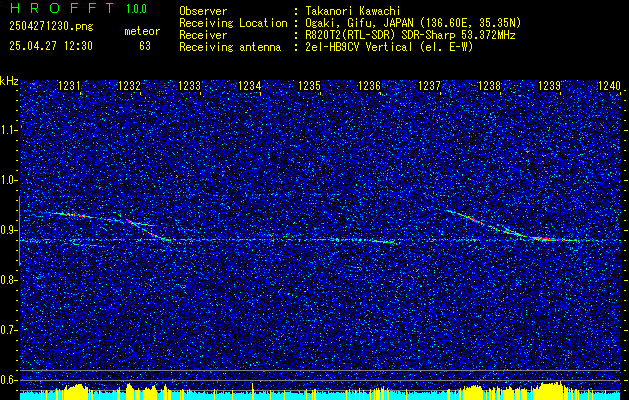The width and height of the screenshot is (629, 400).
Task: Click the 0.9 kHz axis label
Action: coord(8,230)
